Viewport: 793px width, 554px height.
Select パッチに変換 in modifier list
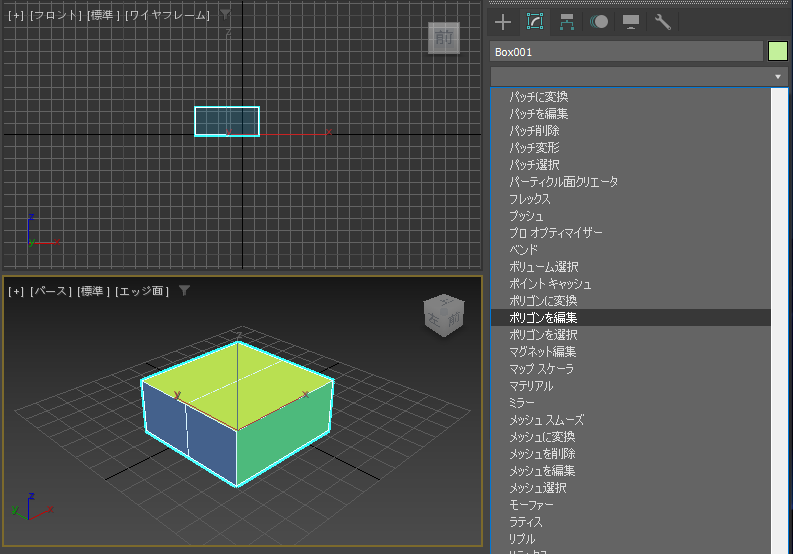[x=631, y=97]
